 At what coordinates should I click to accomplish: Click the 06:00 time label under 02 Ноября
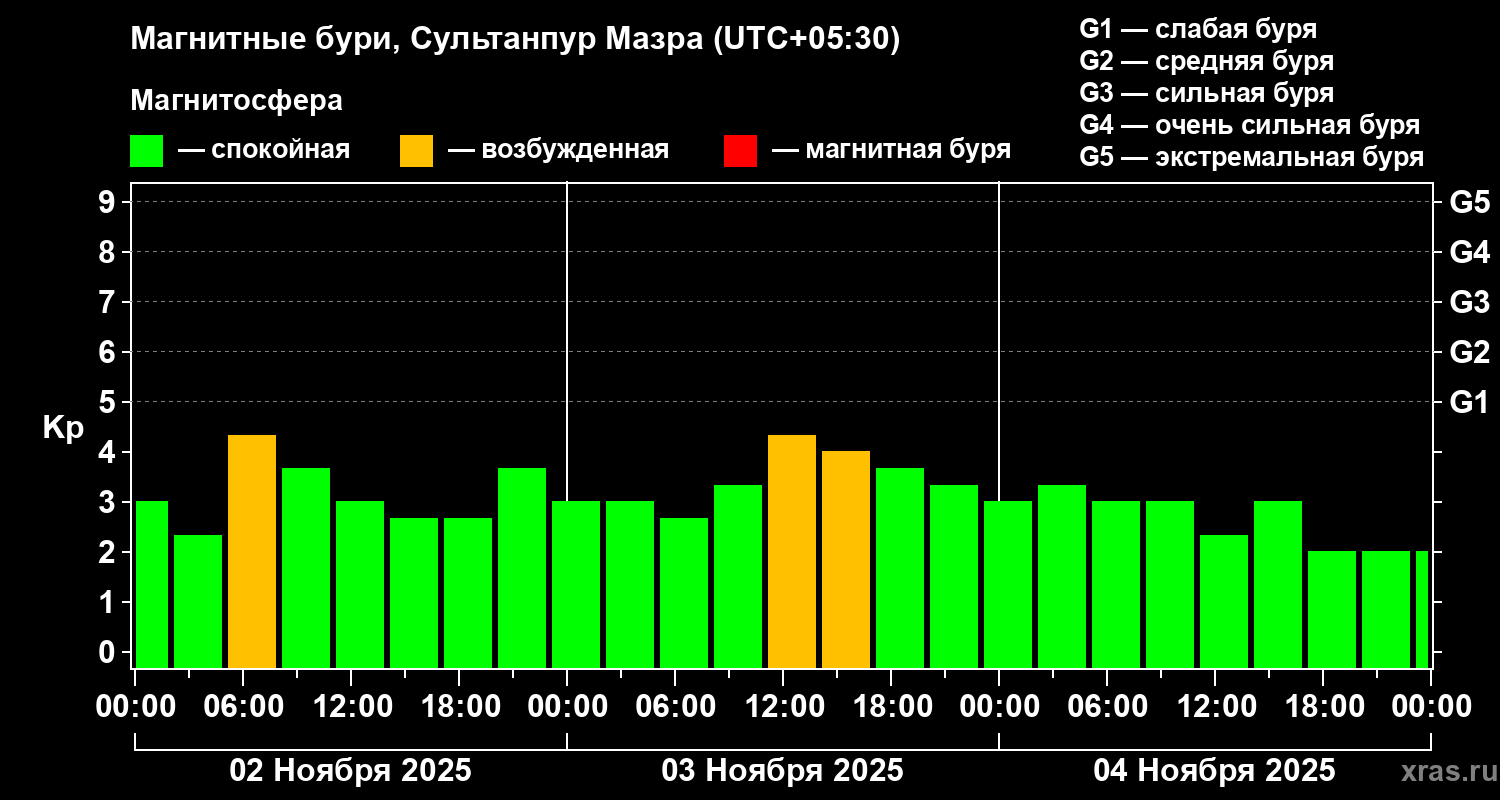click(x=244, y=707)
